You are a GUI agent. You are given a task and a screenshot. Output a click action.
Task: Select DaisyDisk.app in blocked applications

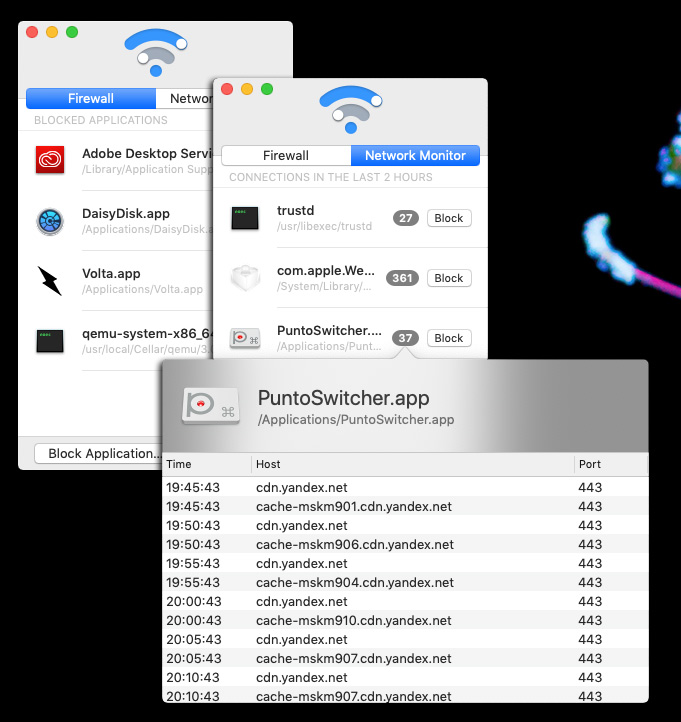click(126, 214)
